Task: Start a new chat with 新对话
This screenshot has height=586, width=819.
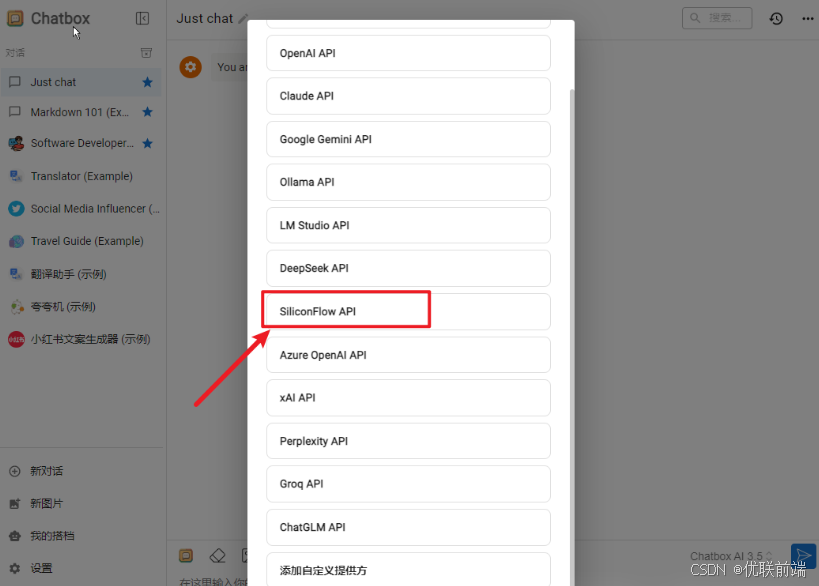Action: point(81,471)
